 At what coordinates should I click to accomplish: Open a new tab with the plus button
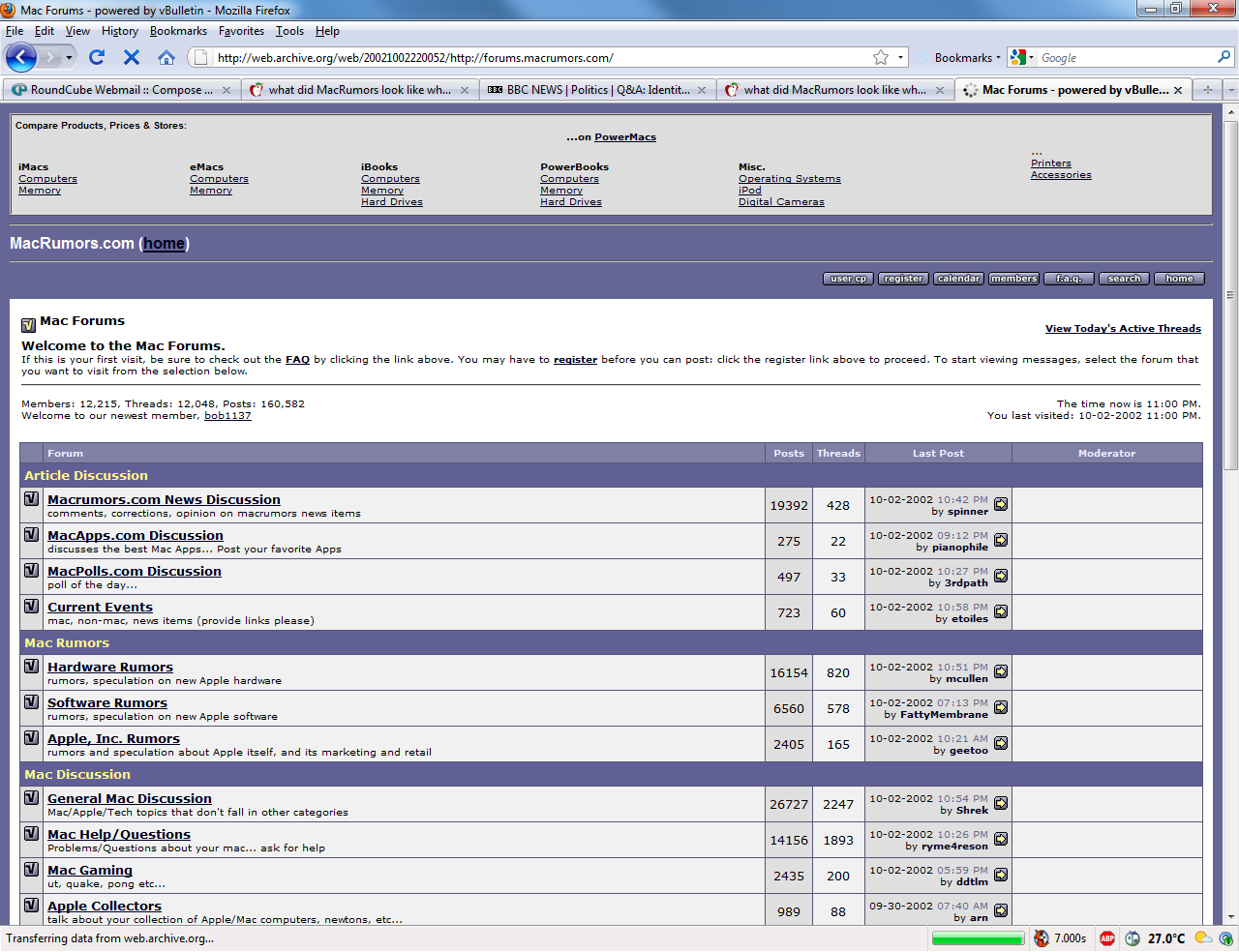1208,90
